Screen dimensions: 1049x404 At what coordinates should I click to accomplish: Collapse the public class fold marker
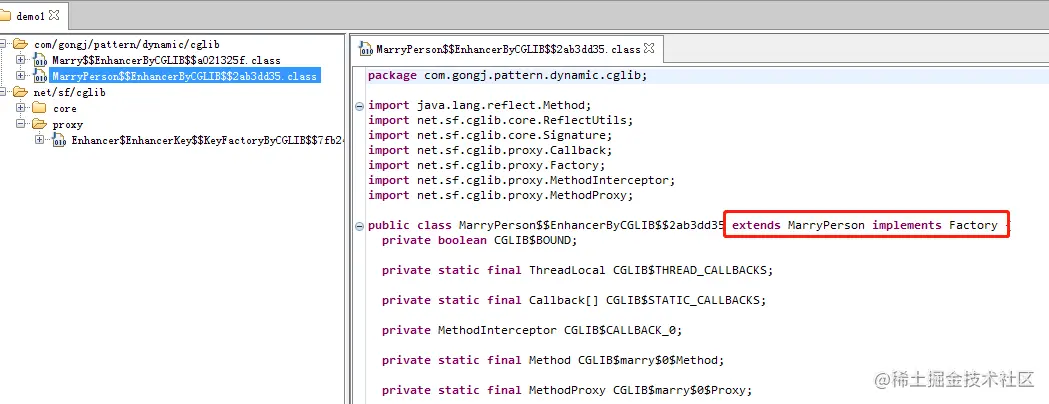tap(359, 225)
